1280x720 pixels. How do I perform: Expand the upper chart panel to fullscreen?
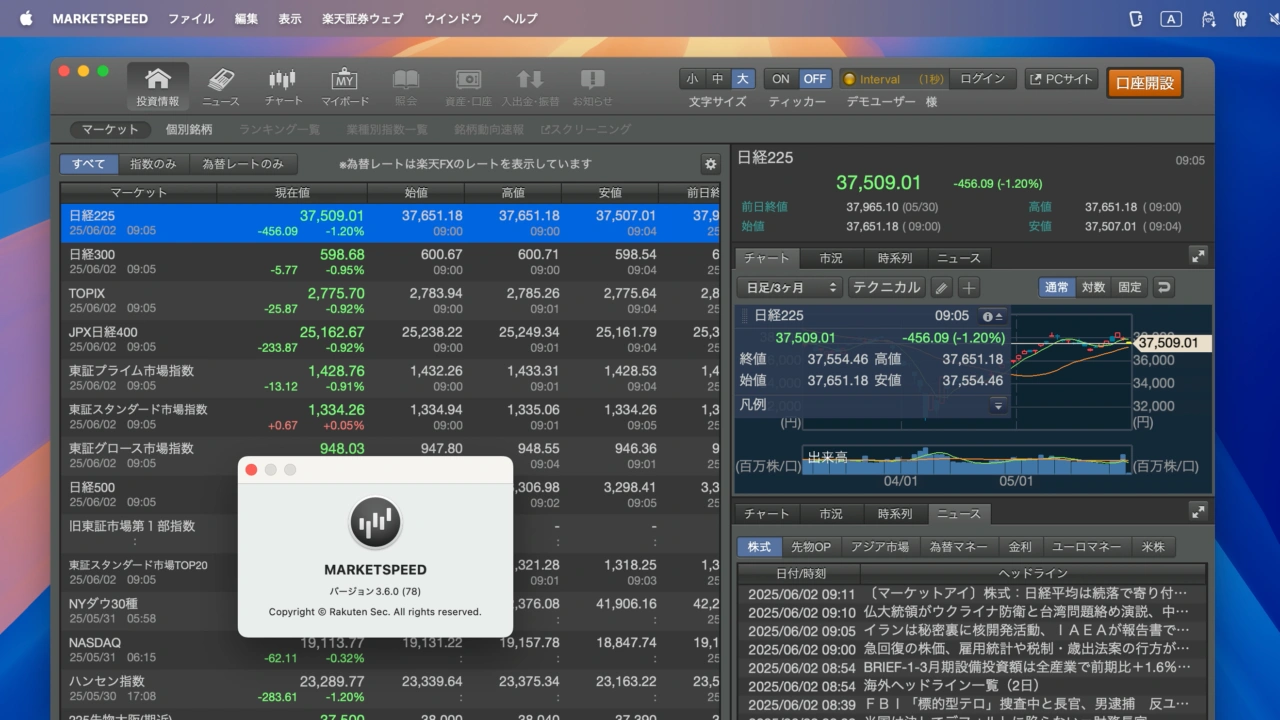(x=1198, y=256)
